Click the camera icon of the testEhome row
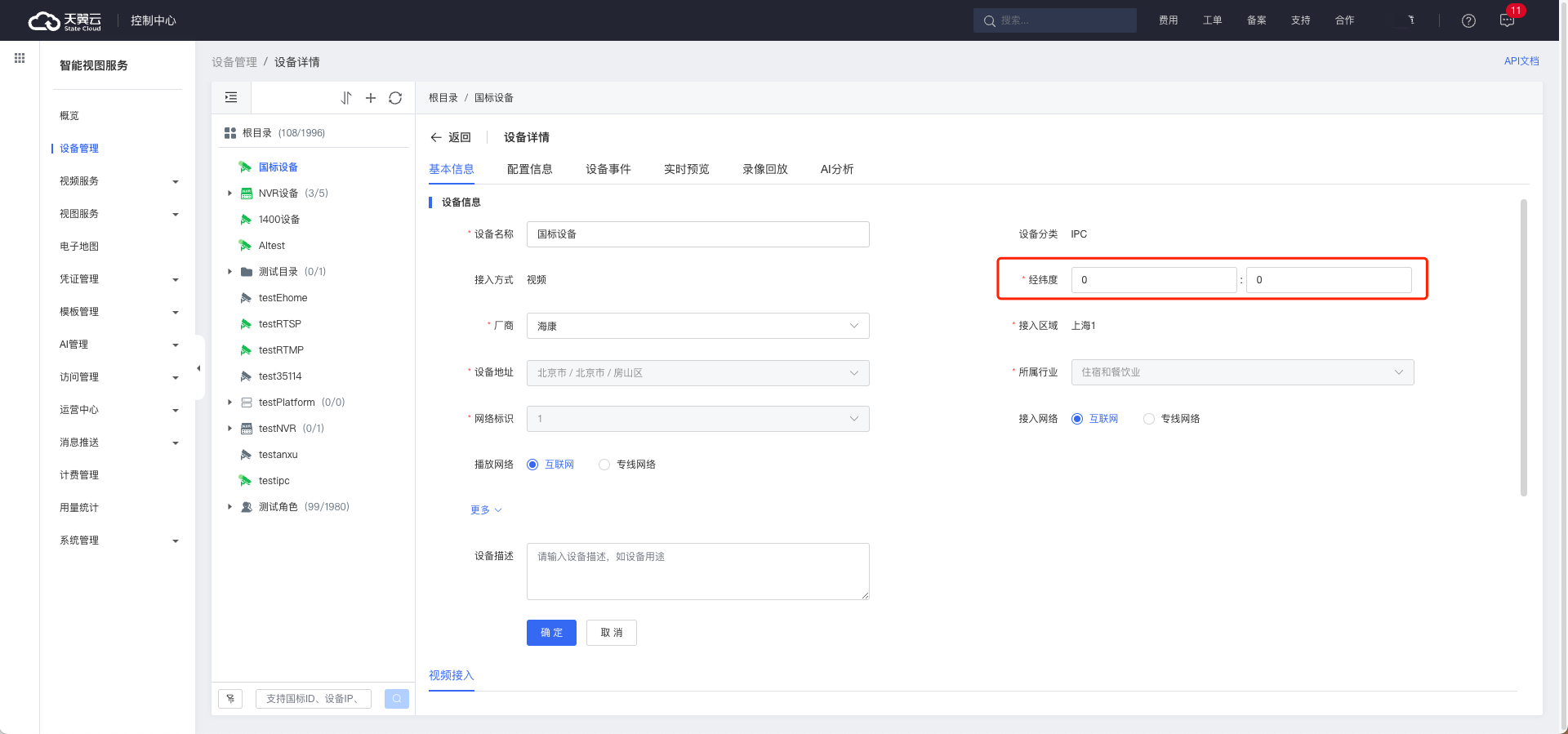Screen dimensions: 1568x734 click(x=246, y=298)
